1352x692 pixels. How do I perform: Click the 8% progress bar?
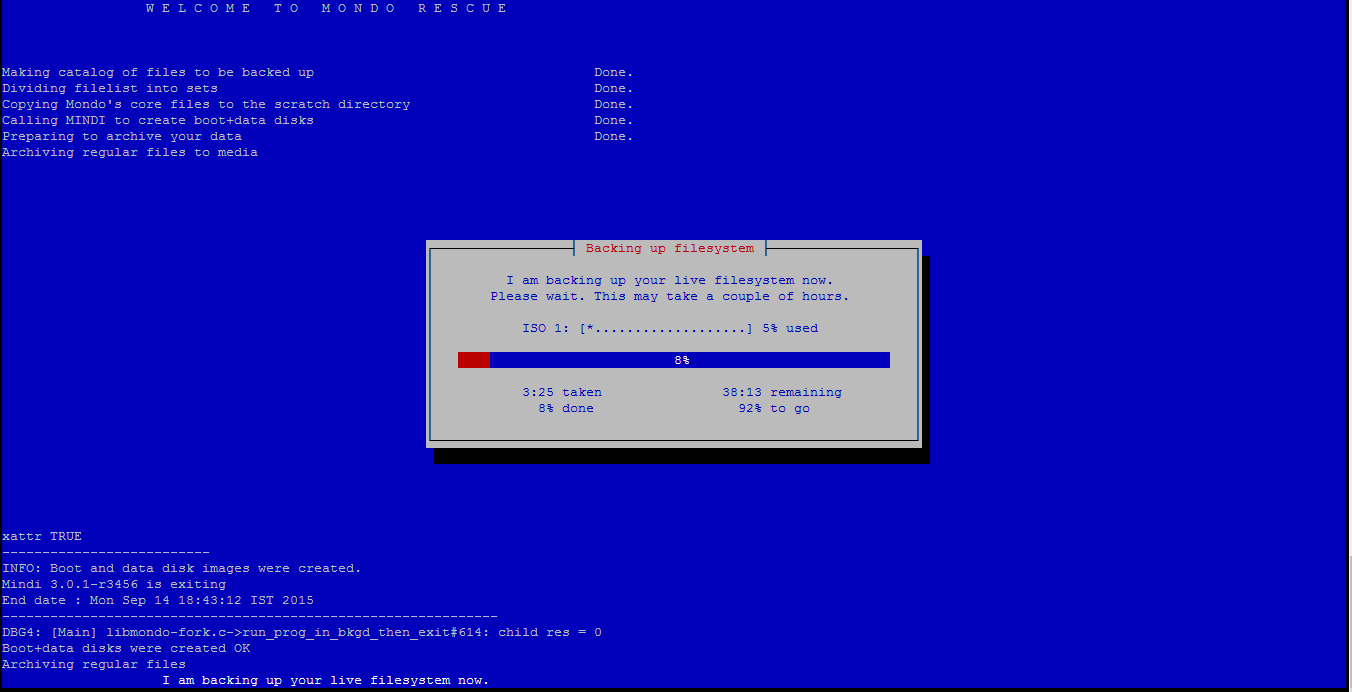tap(674, 360)
